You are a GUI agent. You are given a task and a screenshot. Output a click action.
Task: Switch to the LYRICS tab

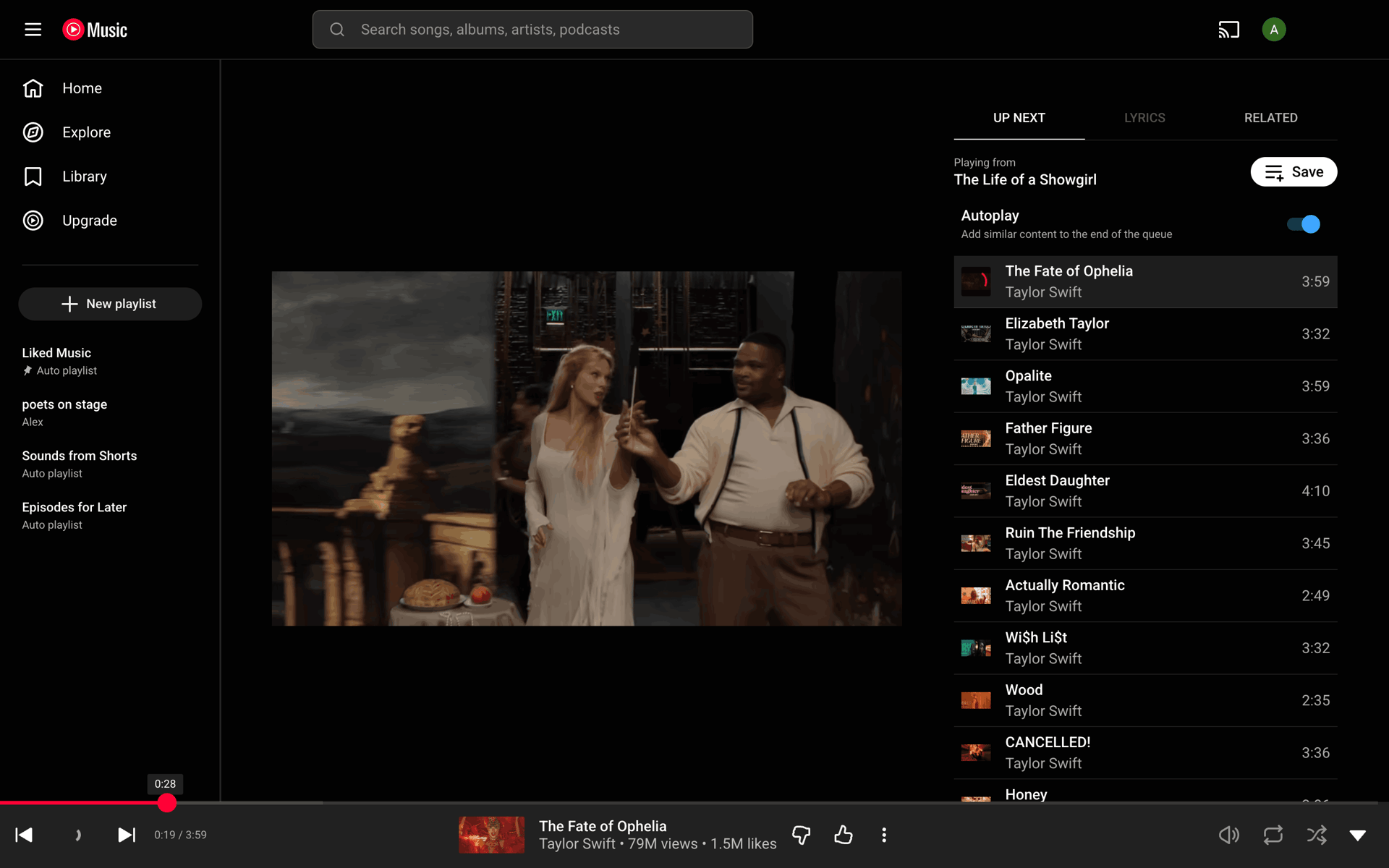point(1144,118)
